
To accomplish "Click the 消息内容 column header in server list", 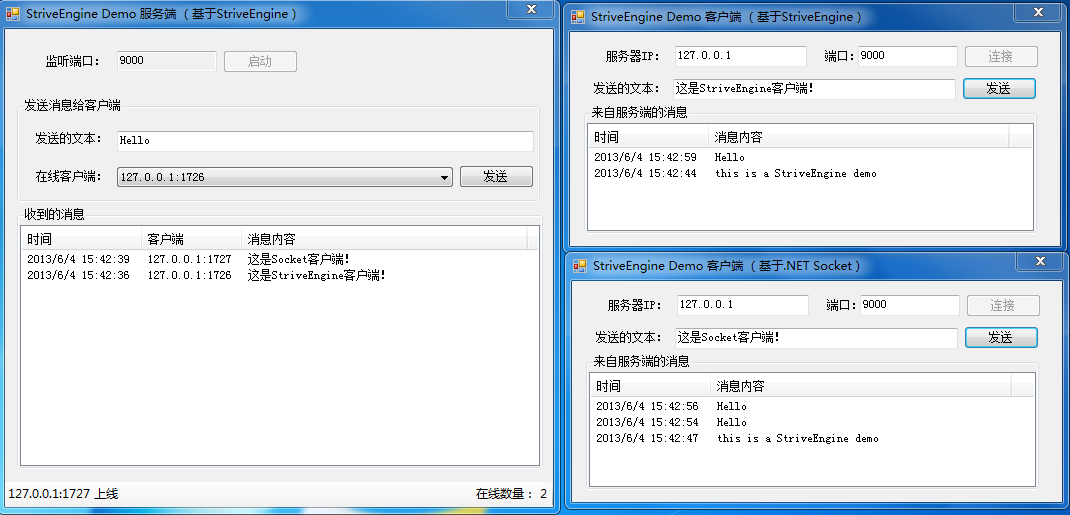I will [384, 239].
